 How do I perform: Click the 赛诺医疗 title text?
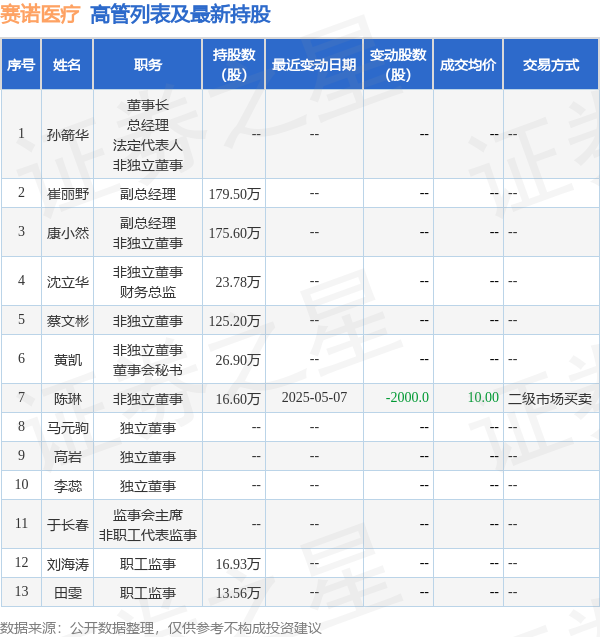coord(40,15)
